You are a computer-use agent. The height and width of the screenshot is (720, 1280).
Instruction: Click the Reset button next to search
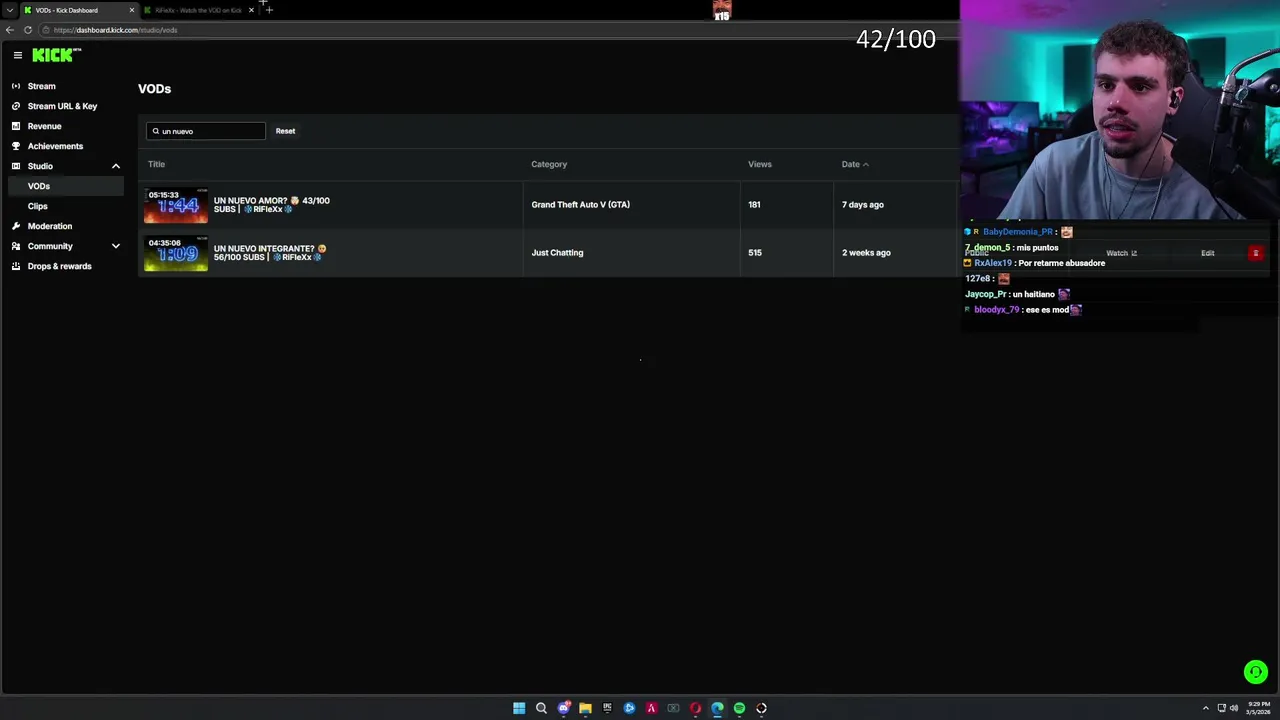click(285, 131)
